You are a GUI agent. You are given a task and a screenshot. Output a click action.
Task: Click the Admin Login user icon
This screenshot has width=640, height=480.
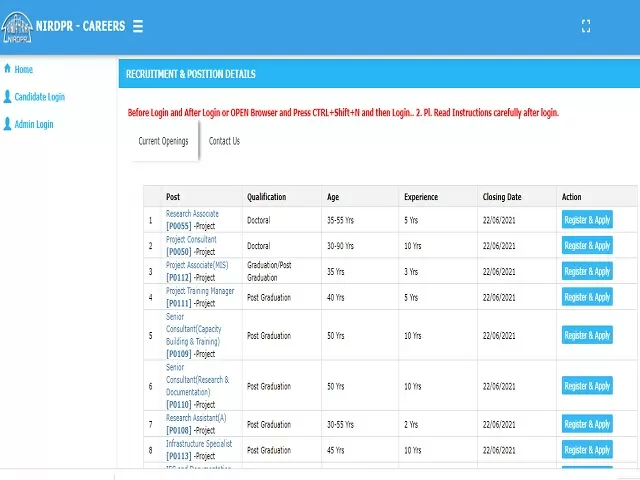coord(8,124)
